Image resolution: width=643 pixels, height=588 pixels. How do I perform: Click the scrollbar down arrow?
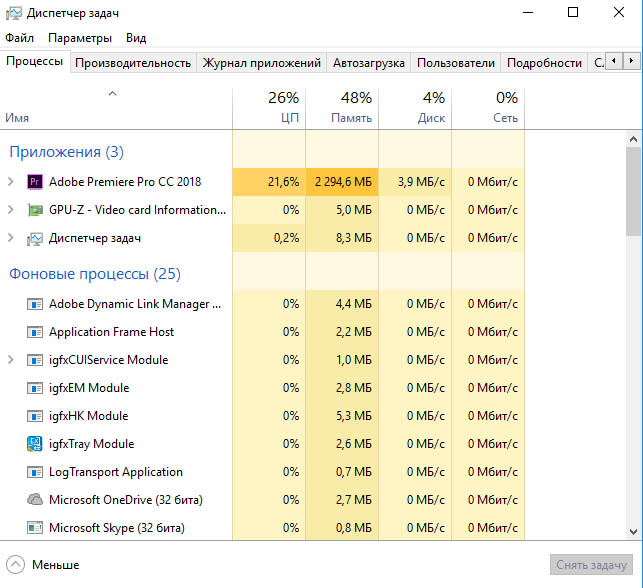634,532
